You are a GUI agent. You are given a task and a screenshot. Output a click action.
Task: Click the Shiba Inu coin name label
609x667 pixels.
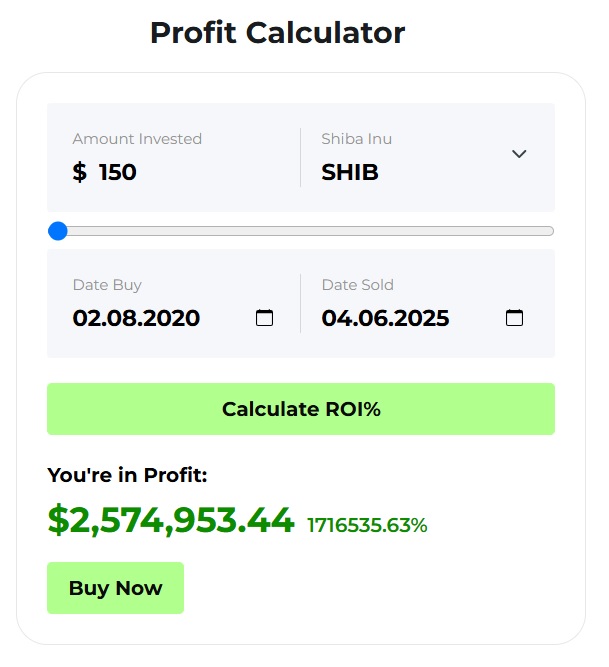tap(358, 139)
